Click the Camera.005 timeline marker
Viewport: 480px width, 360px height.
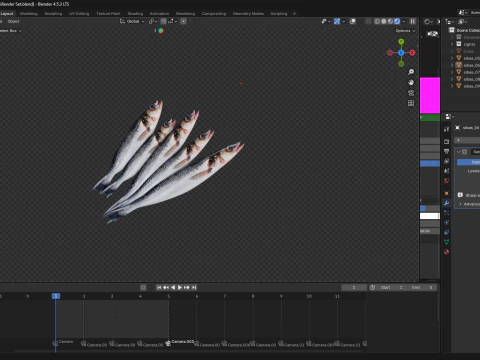click(x=181, y=342)
